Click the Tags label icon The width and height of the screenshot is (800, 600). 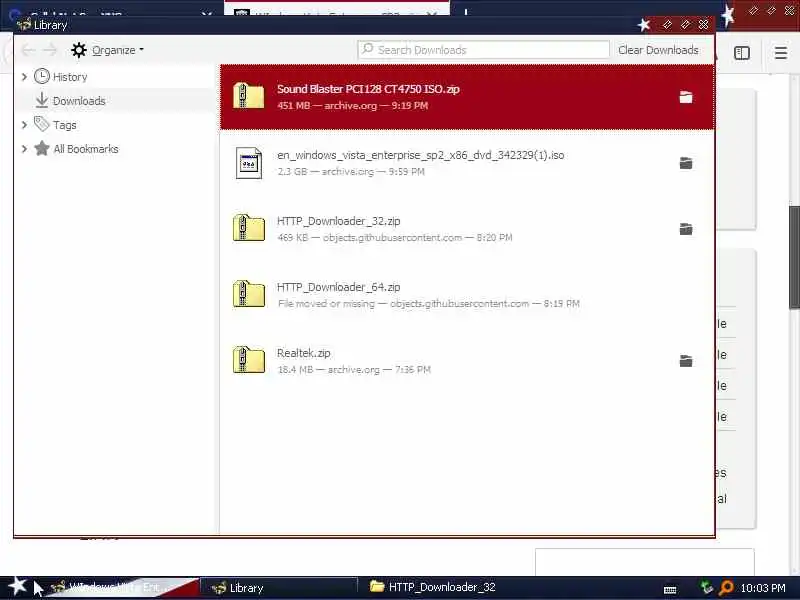coord(41,124)
